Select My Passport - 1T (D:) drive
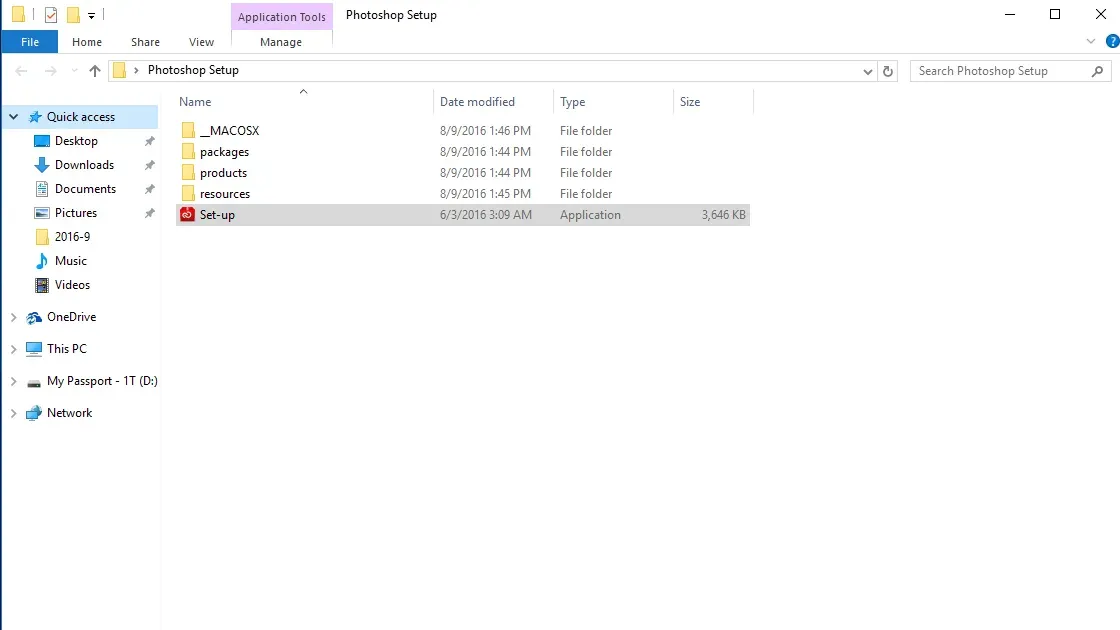 coord(102,381)
